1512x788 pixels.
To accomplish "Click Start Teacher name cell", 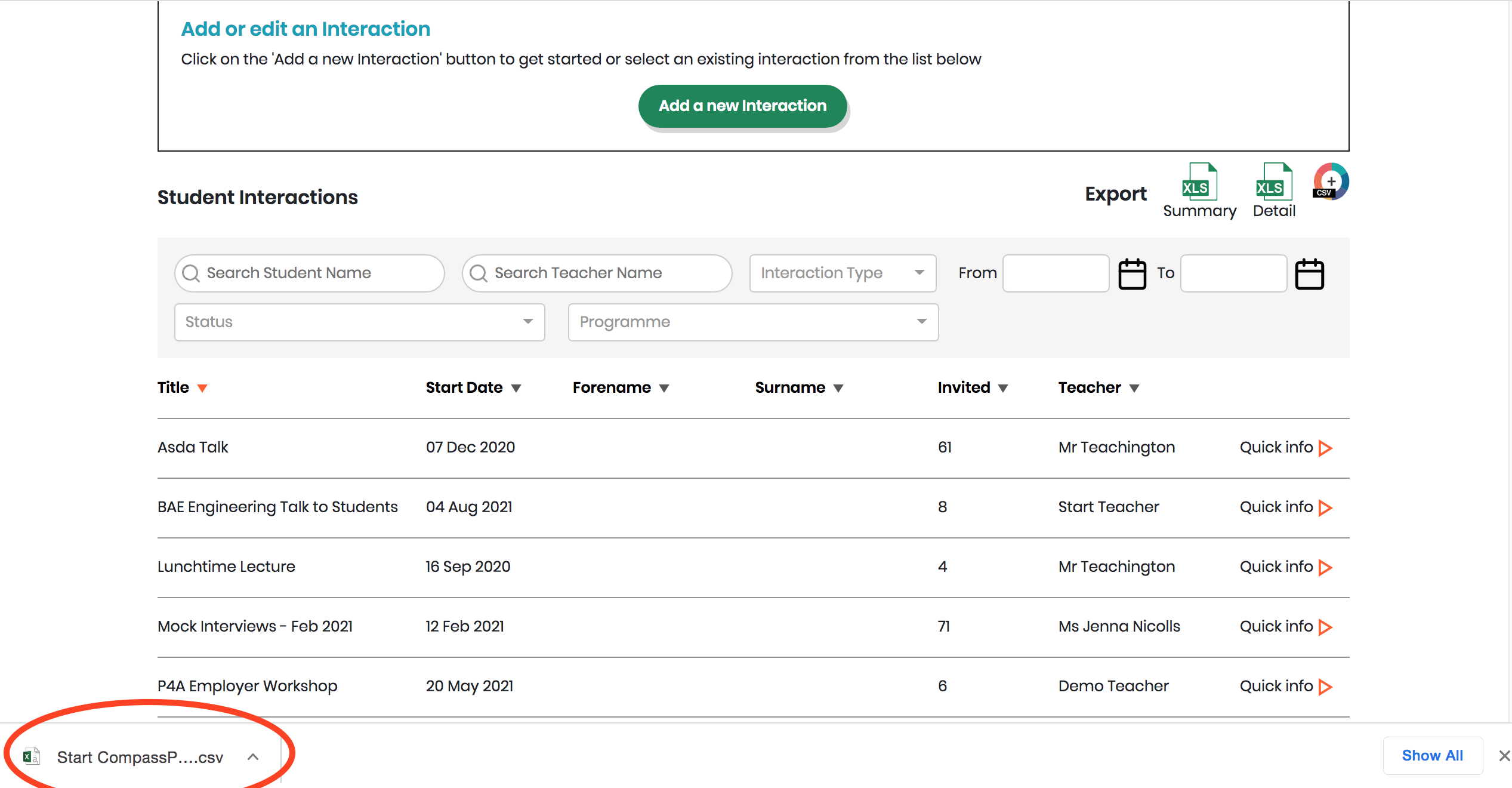I will 1109,507.
